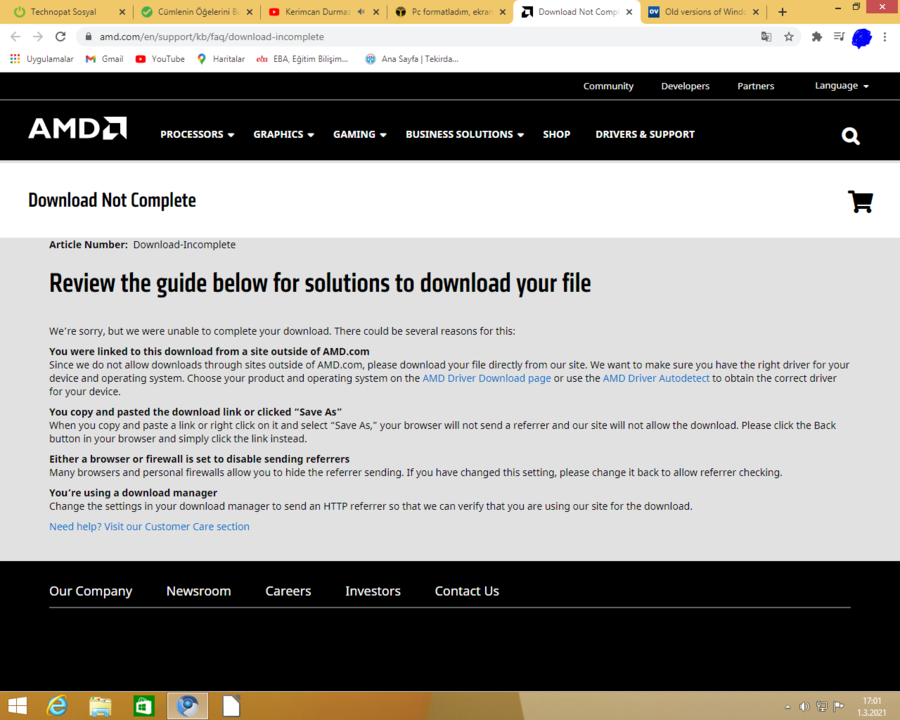Click the Chrome taskbar icon
The image size is (900, 720).
[x=187, y=706]
